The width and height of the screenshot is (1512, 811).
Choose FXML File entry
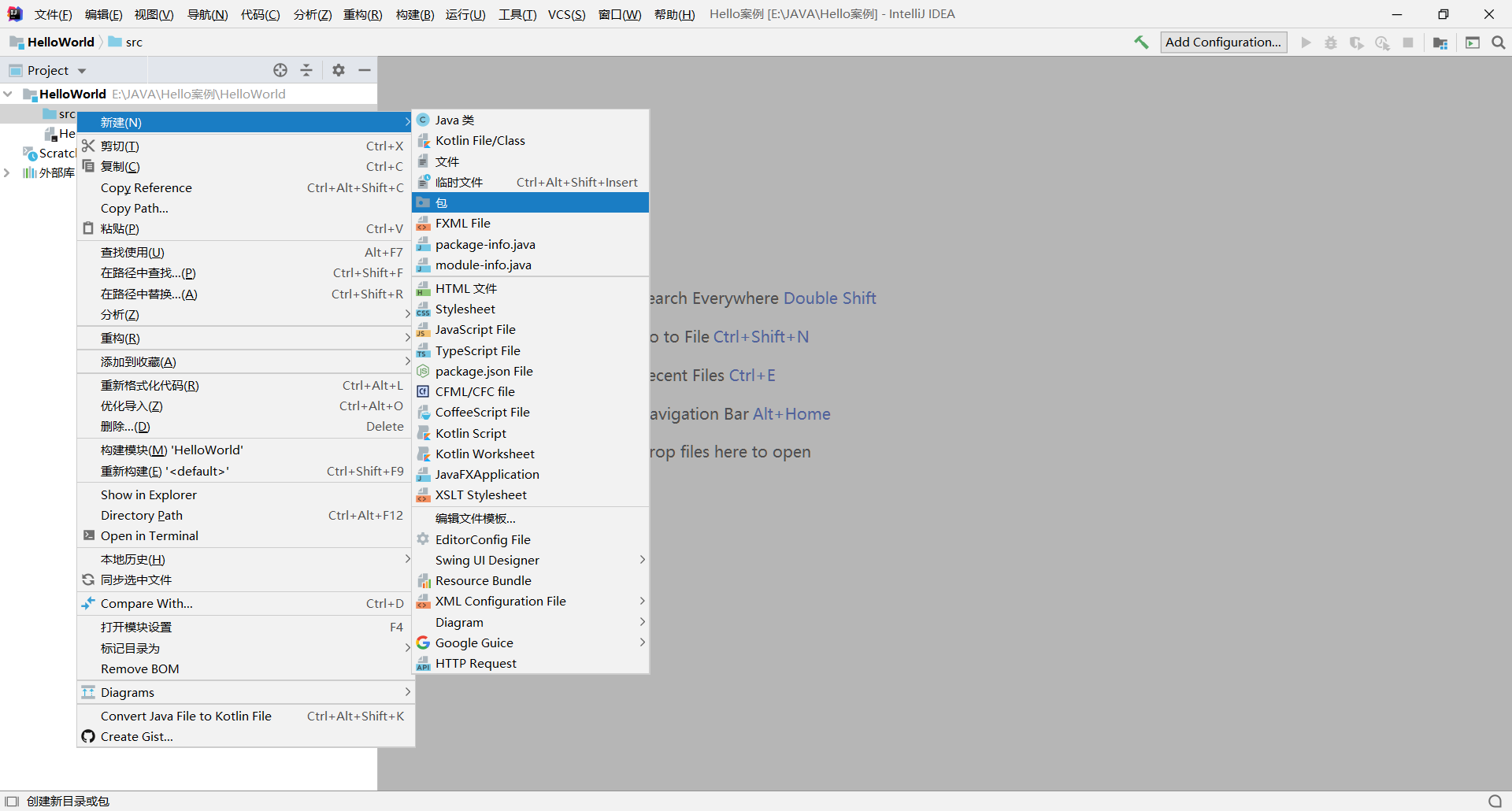pos(531,223)
